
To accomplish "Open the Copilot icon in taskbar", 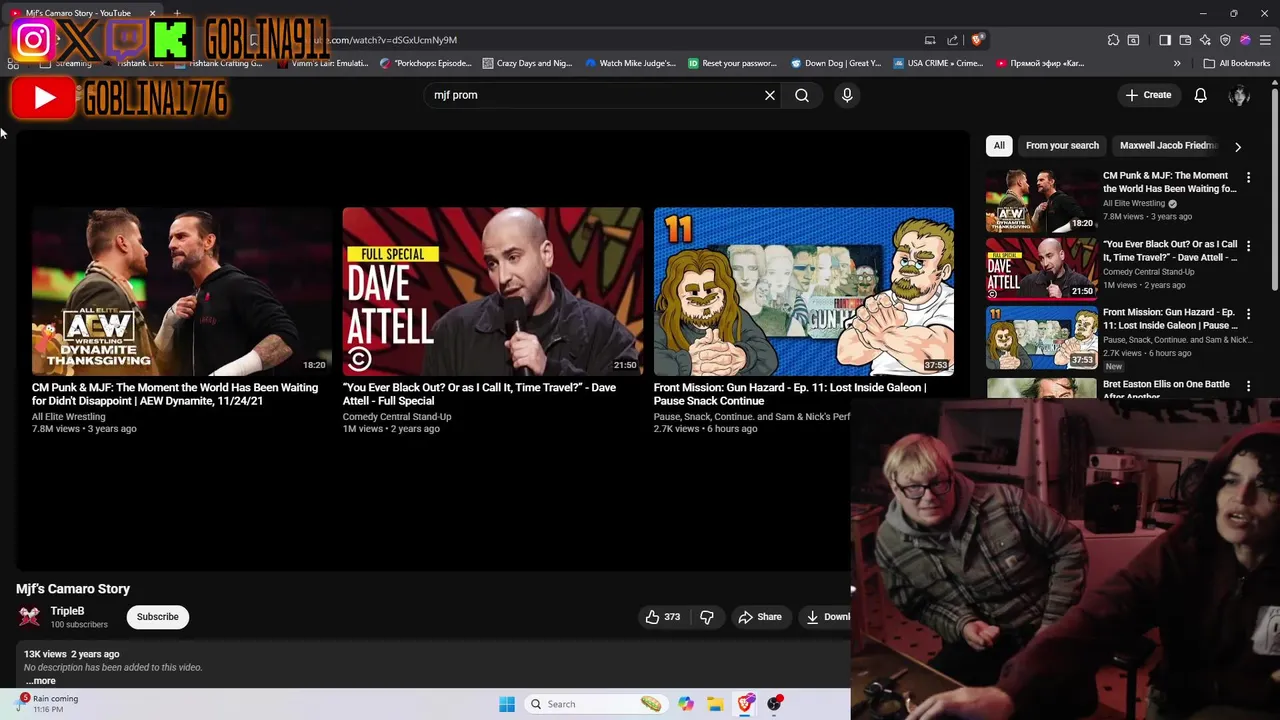I will (686, 704).
